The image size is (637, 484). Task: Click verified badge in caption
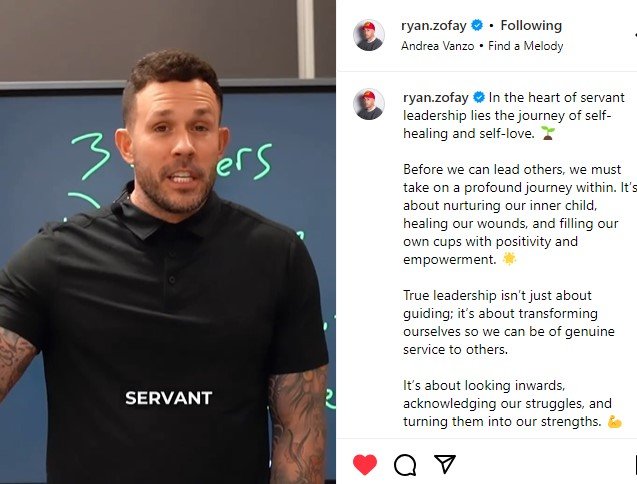coord(479,98)
